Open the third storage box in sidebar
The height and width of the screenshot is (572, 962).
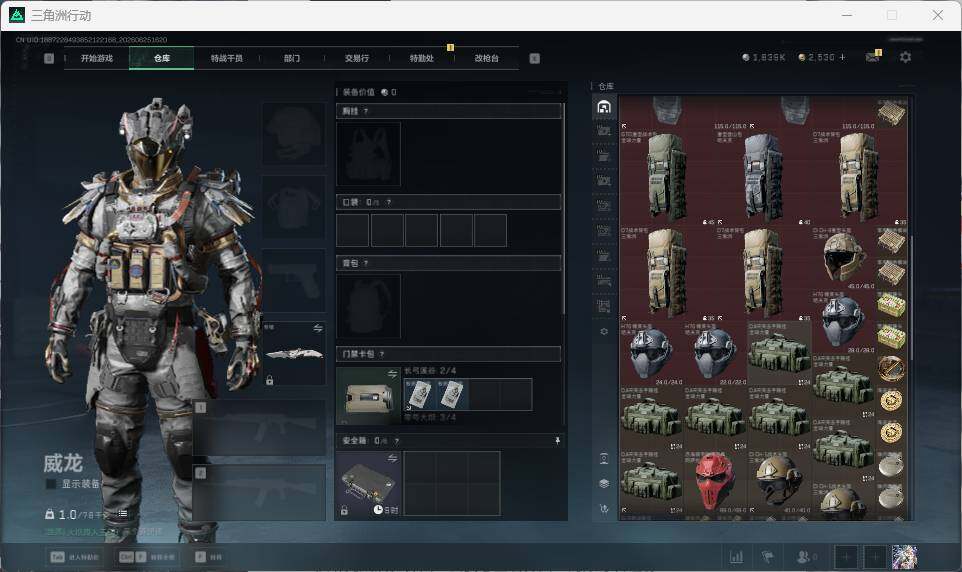pos(604,155)
